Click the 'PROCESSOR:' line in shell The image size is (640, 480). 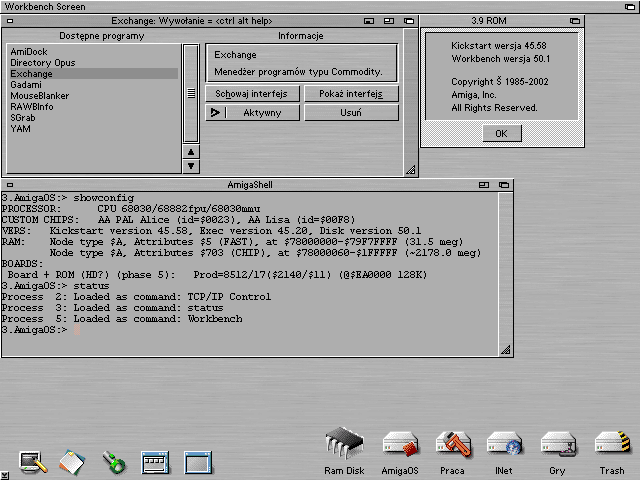pyautogui.click(x=131, y=209)
